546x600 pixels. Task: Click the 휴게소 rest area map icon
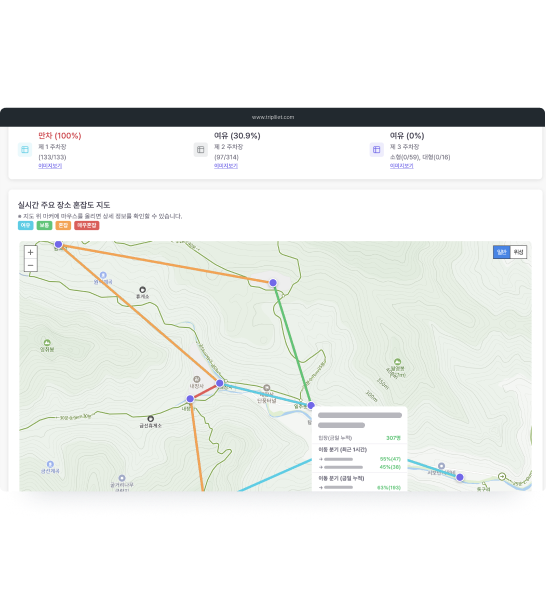point(142,290)
